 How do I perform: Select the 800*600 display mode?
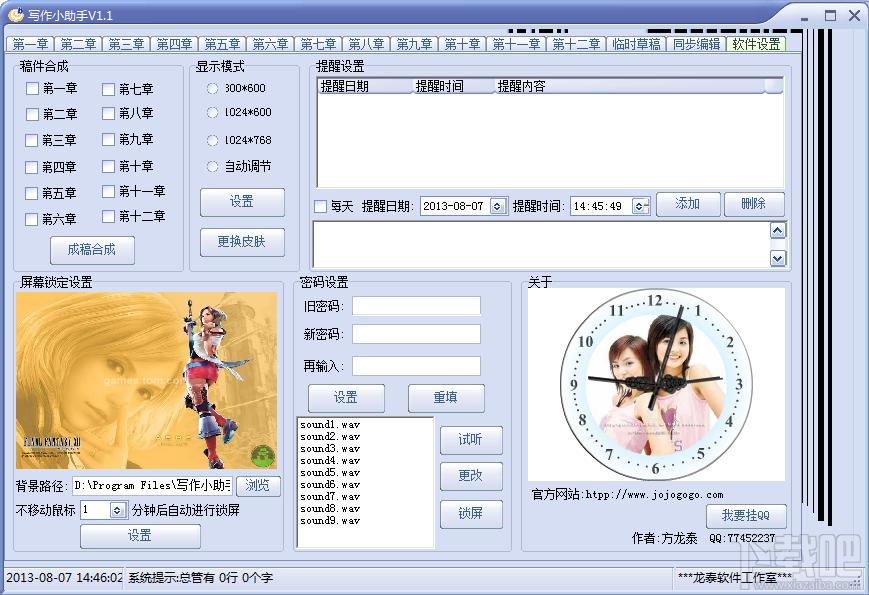[x=212, y=88]
